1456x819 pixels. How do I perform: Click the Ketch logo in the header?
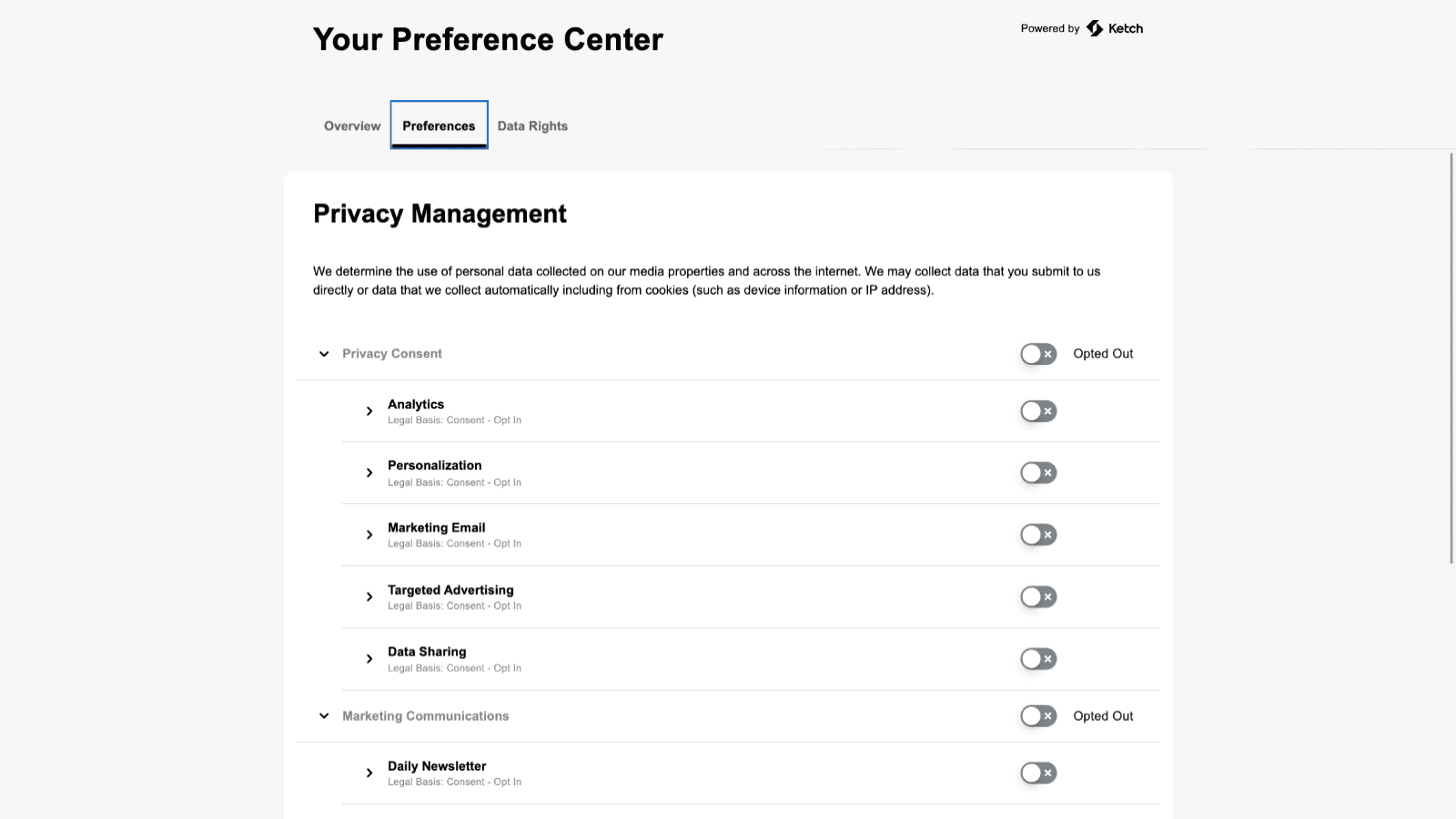tap(1113, 28)
